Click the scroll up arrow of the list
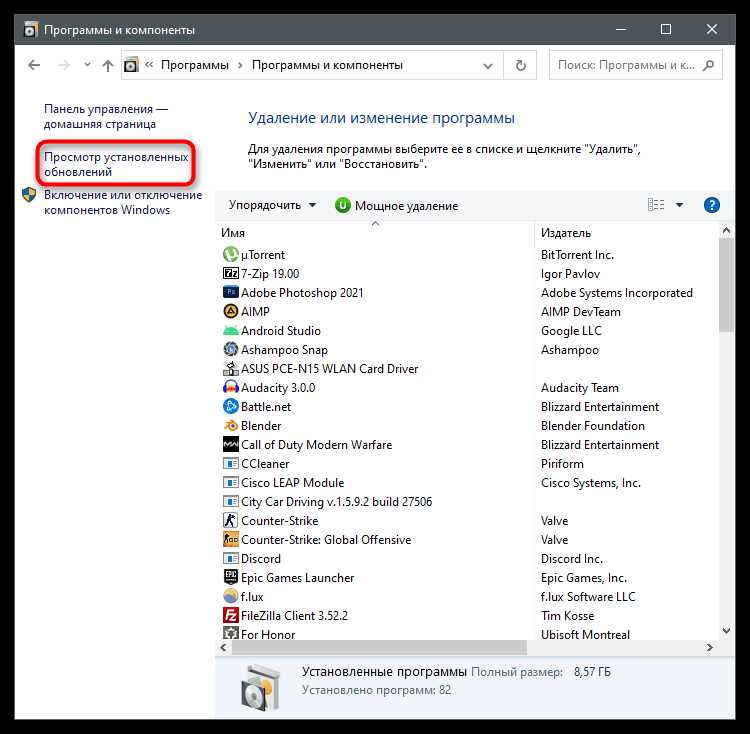Viewport: 750px width, 734px height. pyautogui.click(x=726, y=231)
